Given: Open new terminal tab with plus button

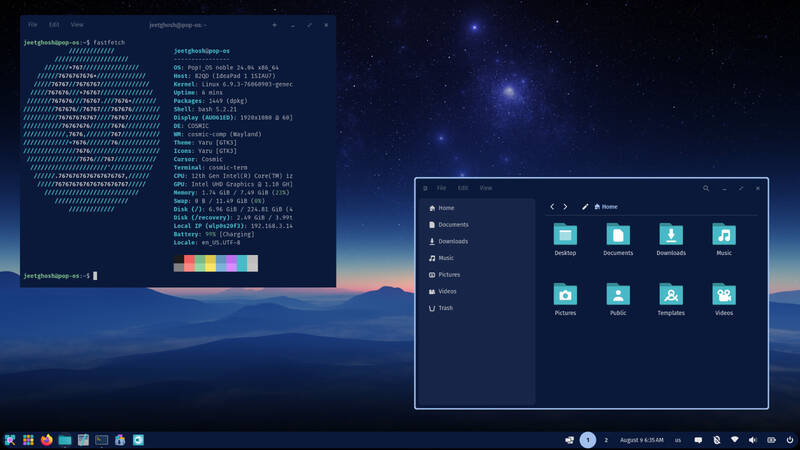Looking at the screenshot, I should click(275, 24).
